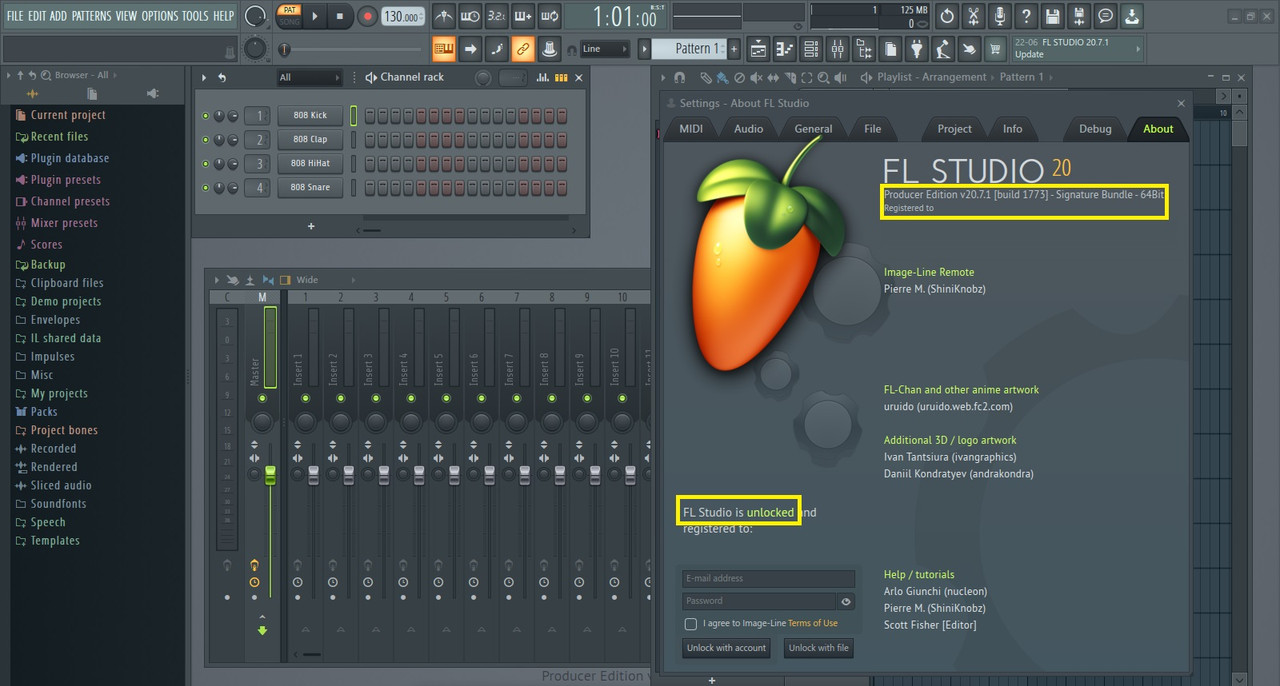This screenshot has height=686, width=1280.
Task: Switch to the Debug tab
Action: (1095, 129)
